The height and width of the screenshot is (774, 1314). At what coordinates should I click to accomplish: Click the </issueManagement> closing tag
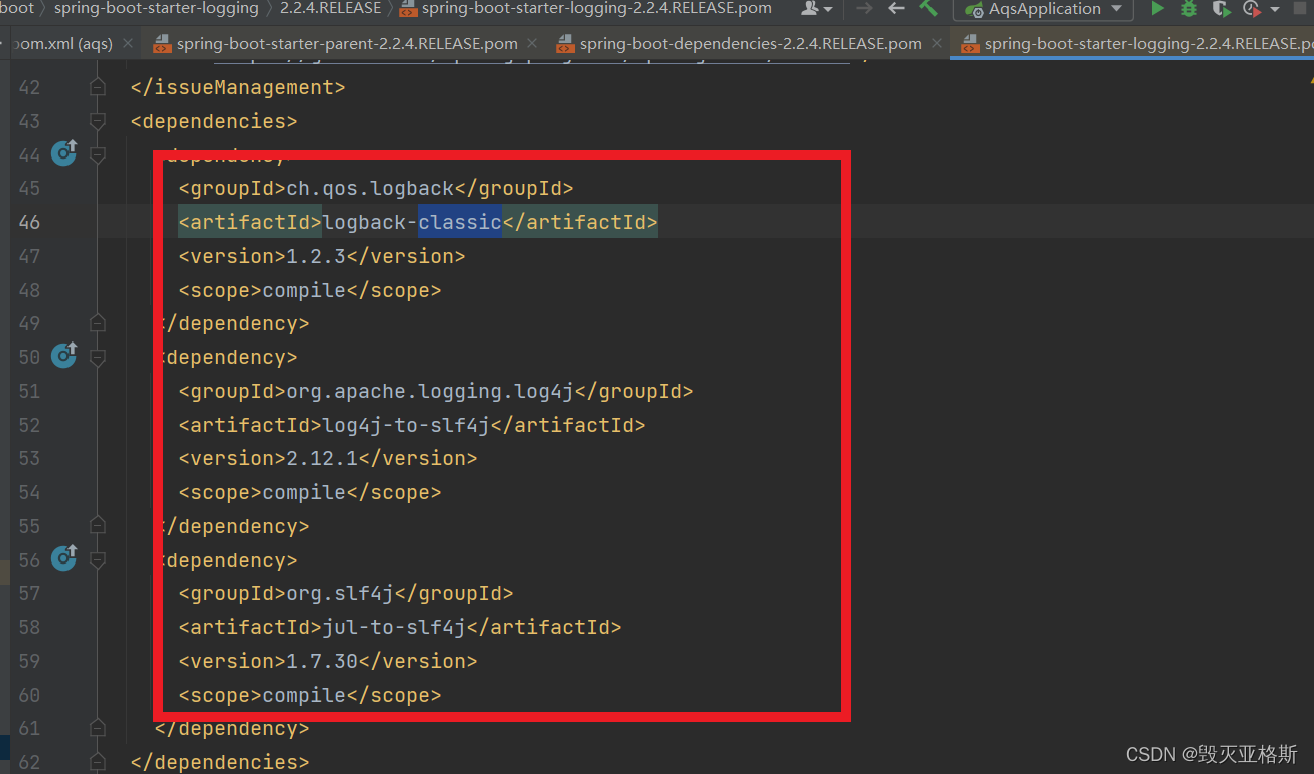click(x=238, y=87)
